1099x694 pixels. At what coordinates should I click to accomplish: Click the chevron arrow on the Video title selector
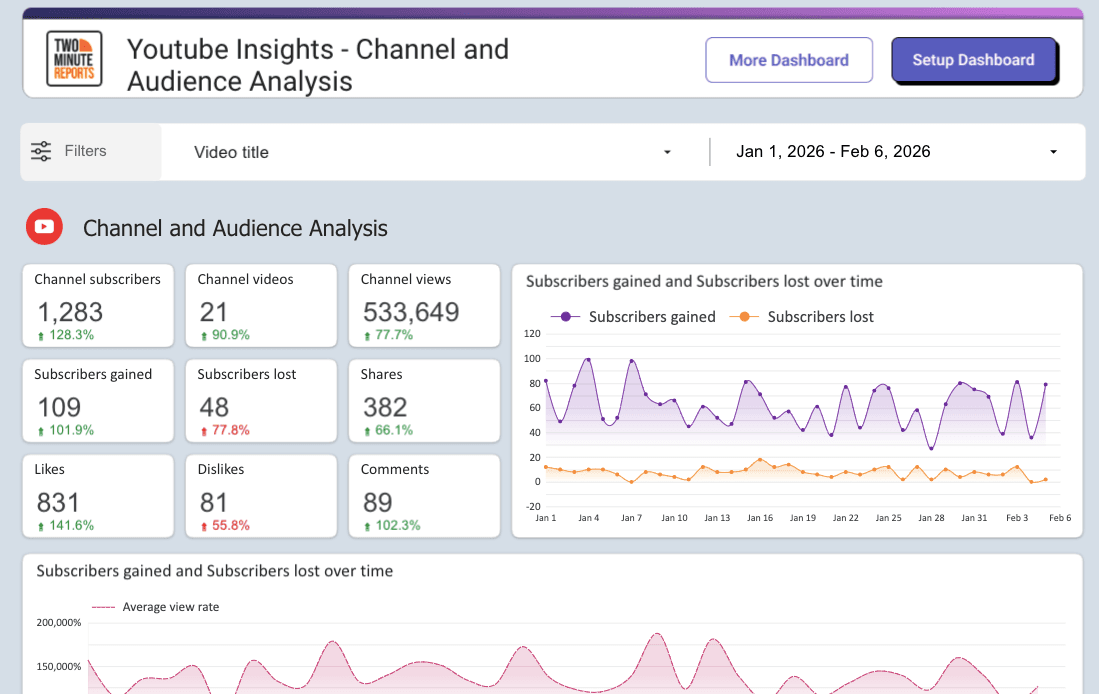click(667, 152)
